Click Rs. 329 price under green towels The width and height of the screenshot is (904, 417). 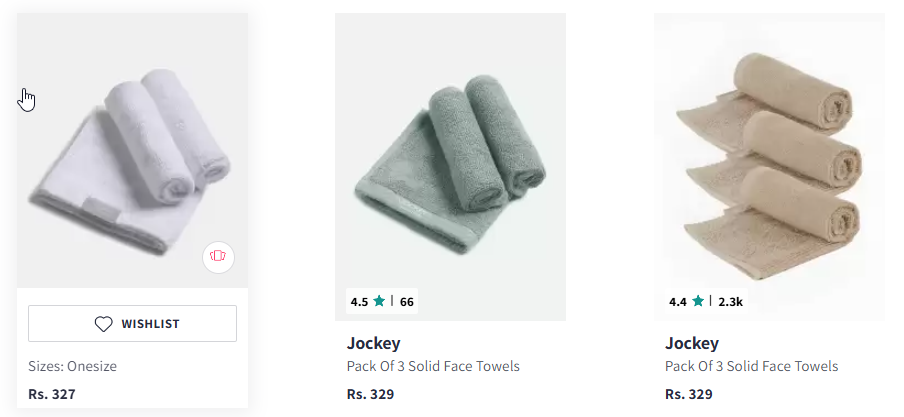tap(370, 395)
